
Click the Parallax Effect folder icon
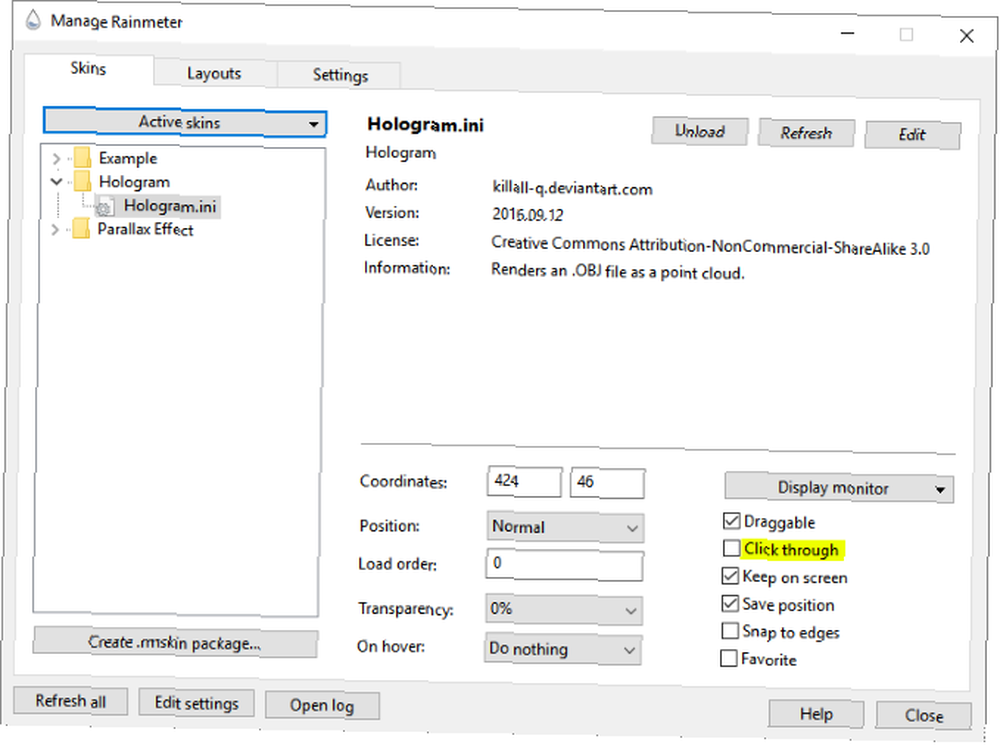coord(81,228)
